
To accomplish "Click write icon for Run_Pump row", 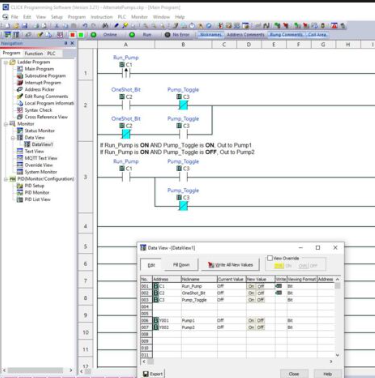I will click(x=279, y=286).
